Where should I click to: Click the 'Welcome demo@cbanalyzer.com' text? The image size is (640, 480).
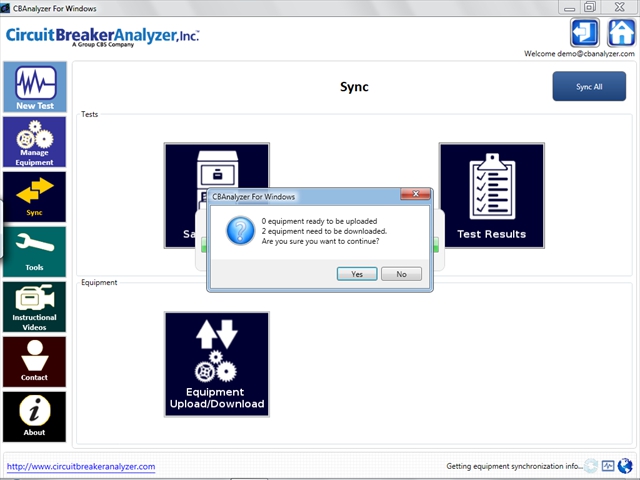[x=579, y=53]
